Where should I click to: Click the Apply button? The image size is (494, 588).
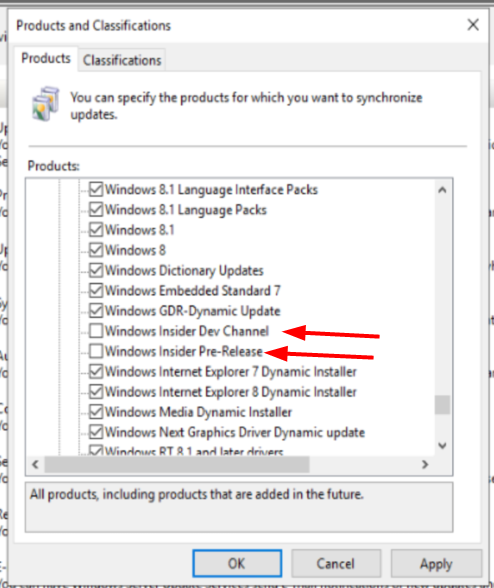[436, 564]
